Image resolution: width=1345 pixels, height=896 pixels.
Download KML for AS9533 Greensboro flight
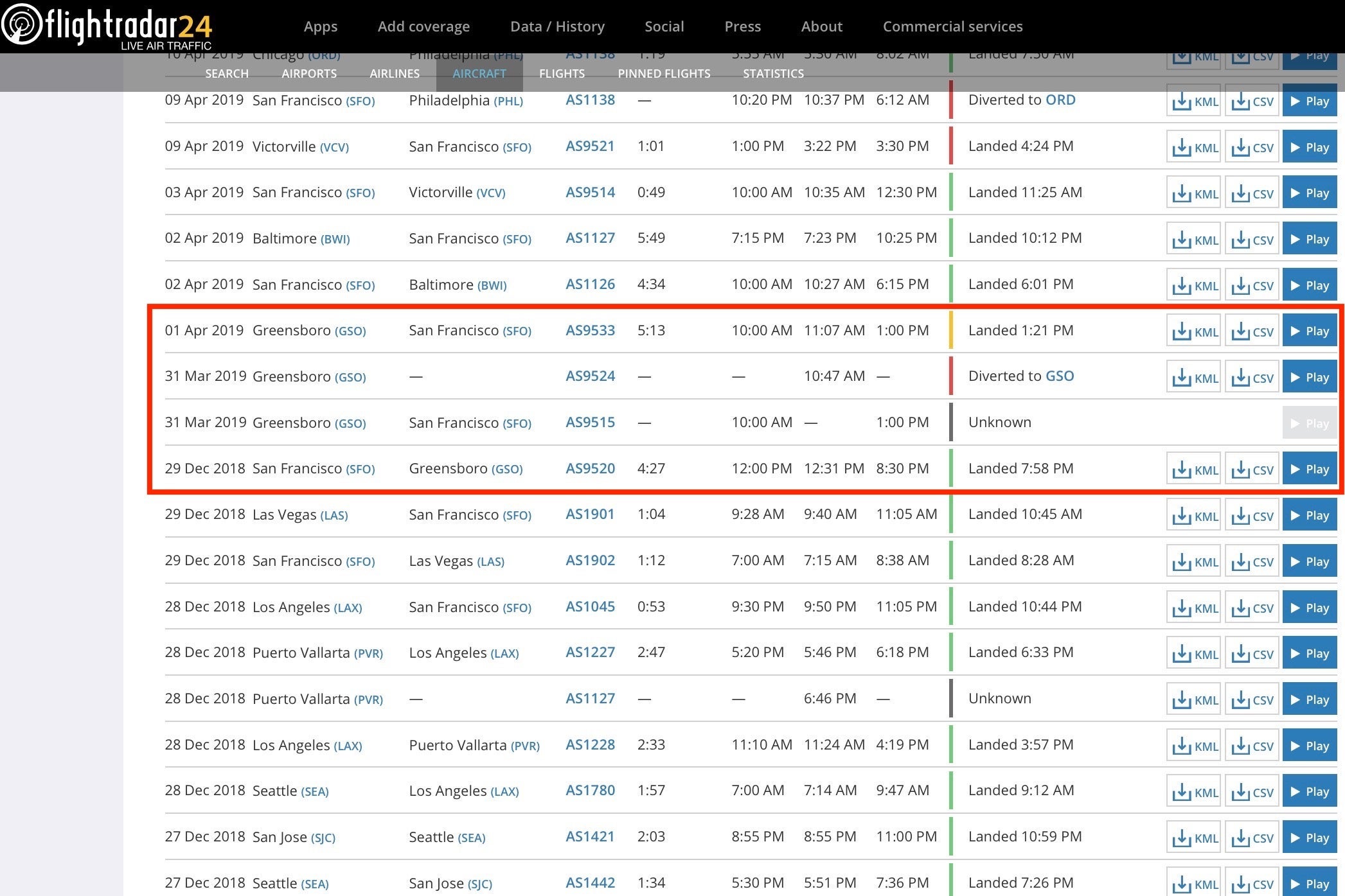1193,331
